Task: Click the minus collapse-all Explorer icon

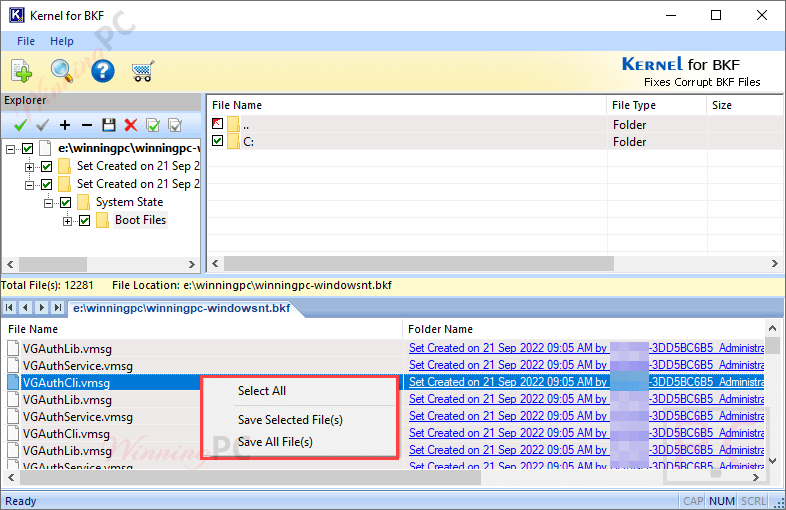Action: coord(87,125)
